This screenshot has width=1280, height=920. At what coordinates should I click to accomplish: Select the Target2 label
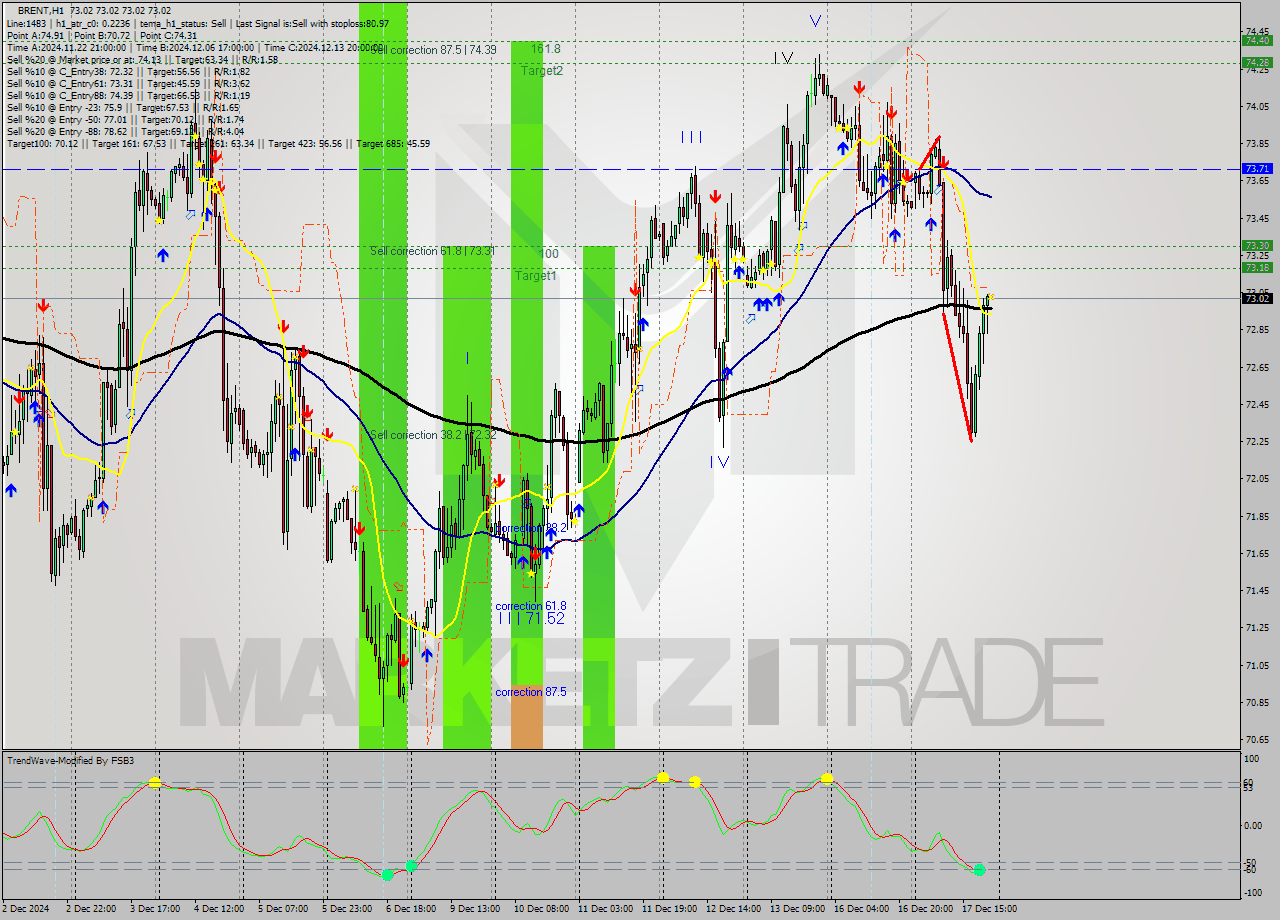click(541, 71)
